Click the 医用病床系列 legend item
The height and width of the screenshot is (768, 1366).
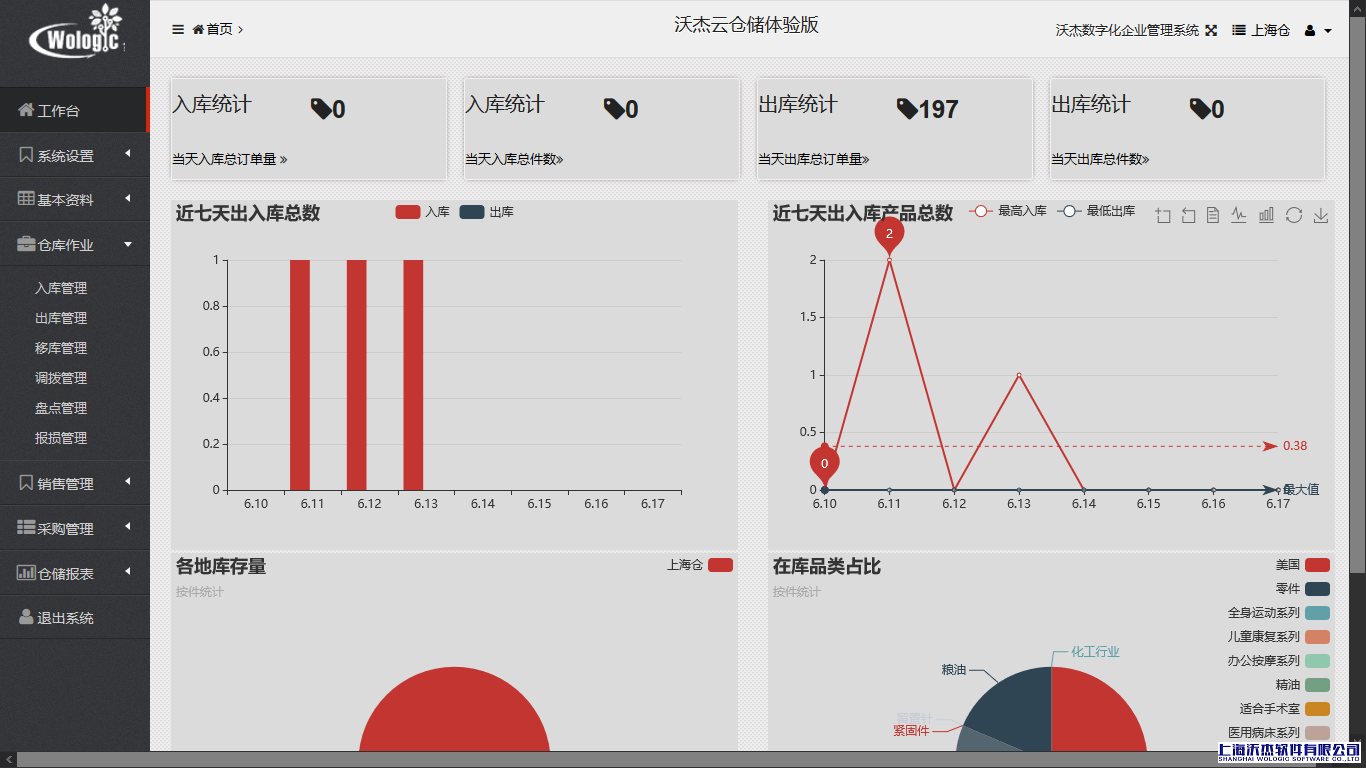point(1279,733)
